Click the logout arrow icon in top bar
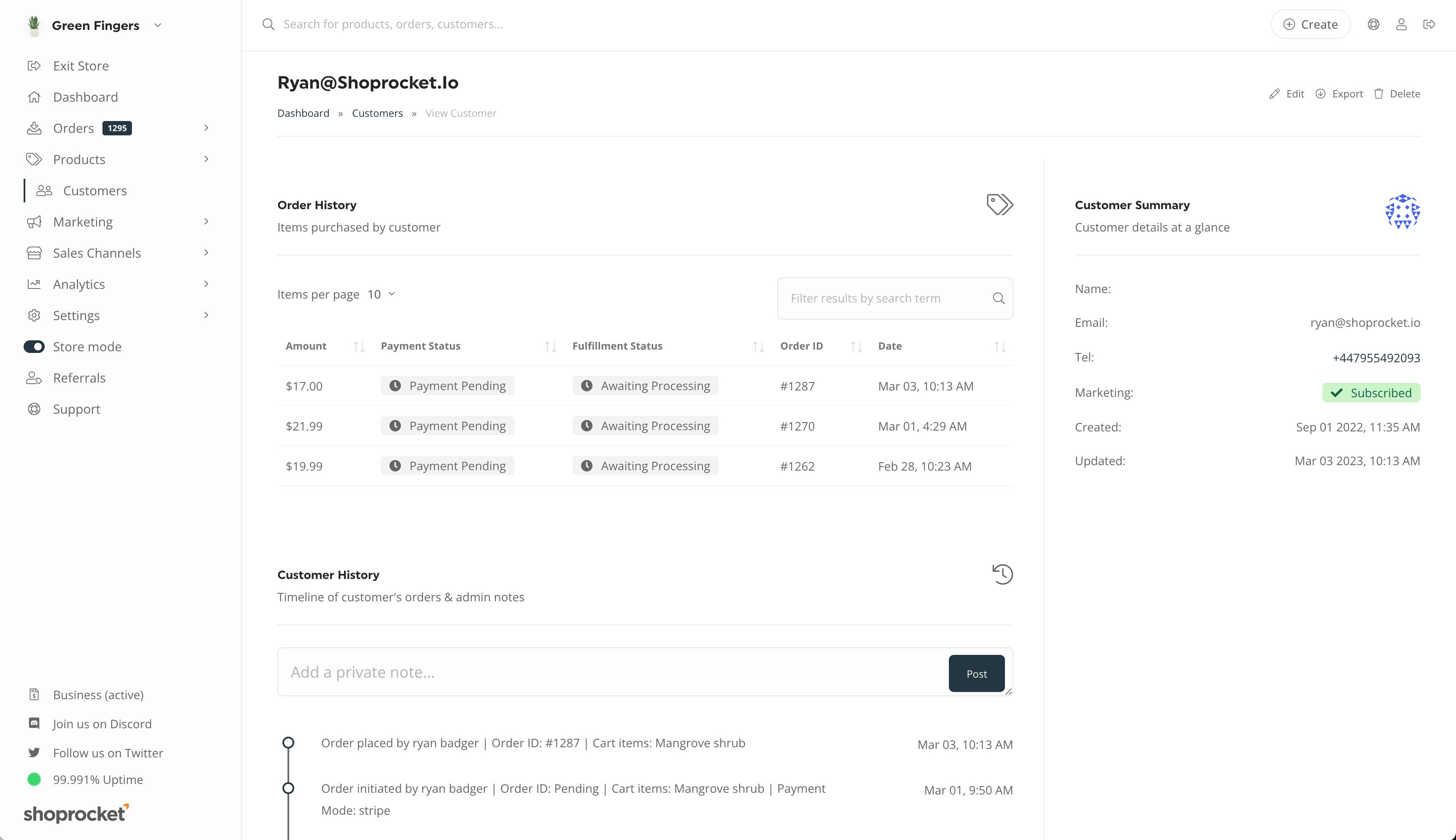This screenshot has width=1456, height=840. [x=1429, y=24]
